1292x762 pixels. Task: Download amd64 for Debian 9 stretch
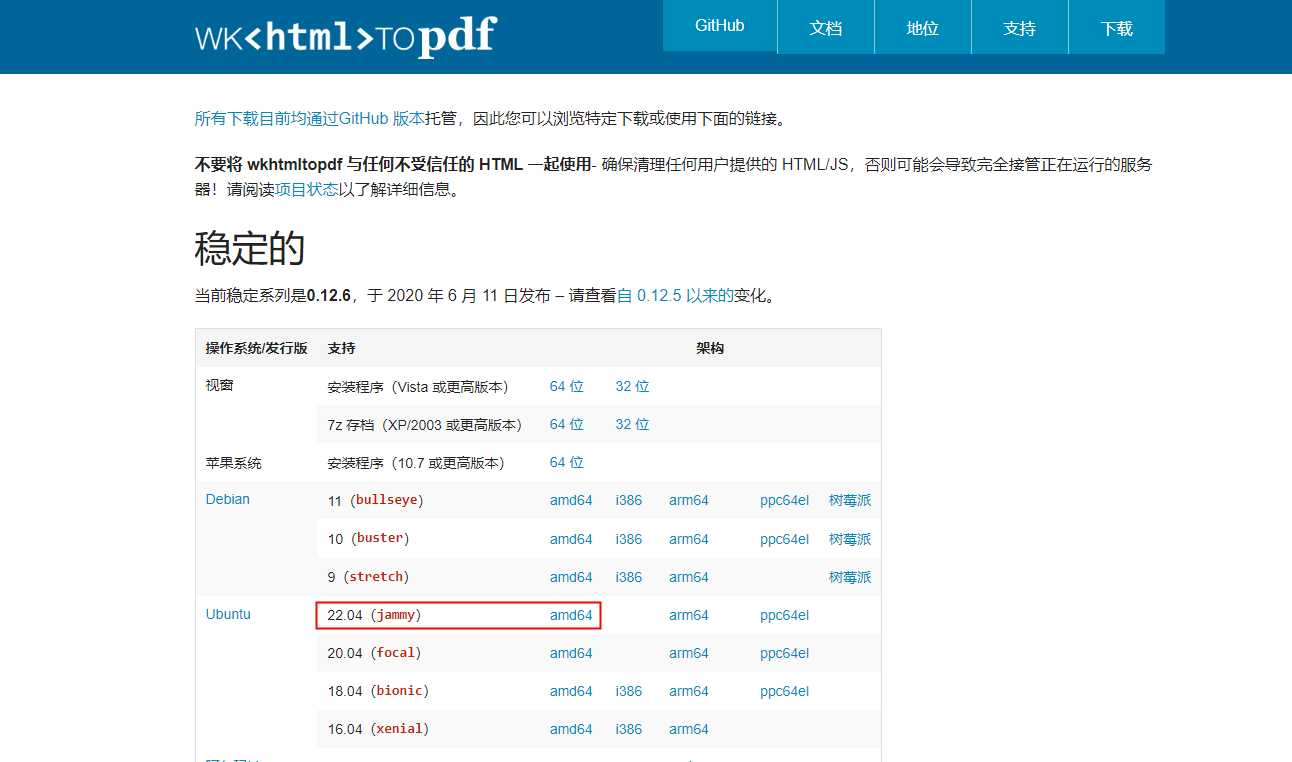coord(571,577)
